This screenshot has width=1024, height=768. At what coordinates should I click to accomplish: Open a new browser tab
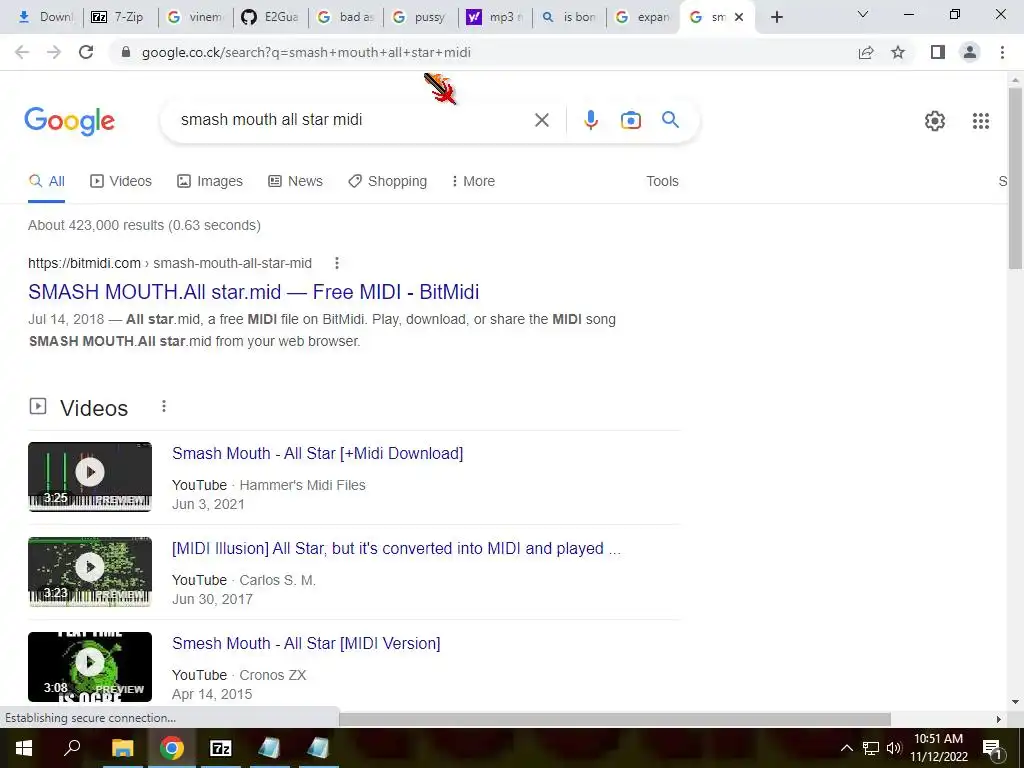coord(776,17)
